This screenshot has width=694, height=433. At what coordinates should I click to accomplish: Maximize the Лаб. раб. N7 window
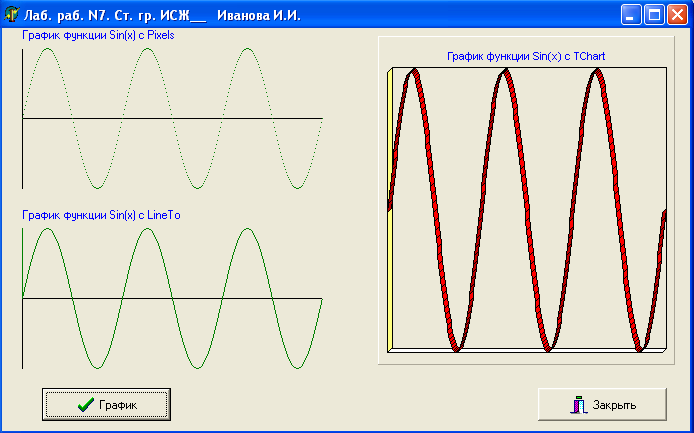(654, 15)
